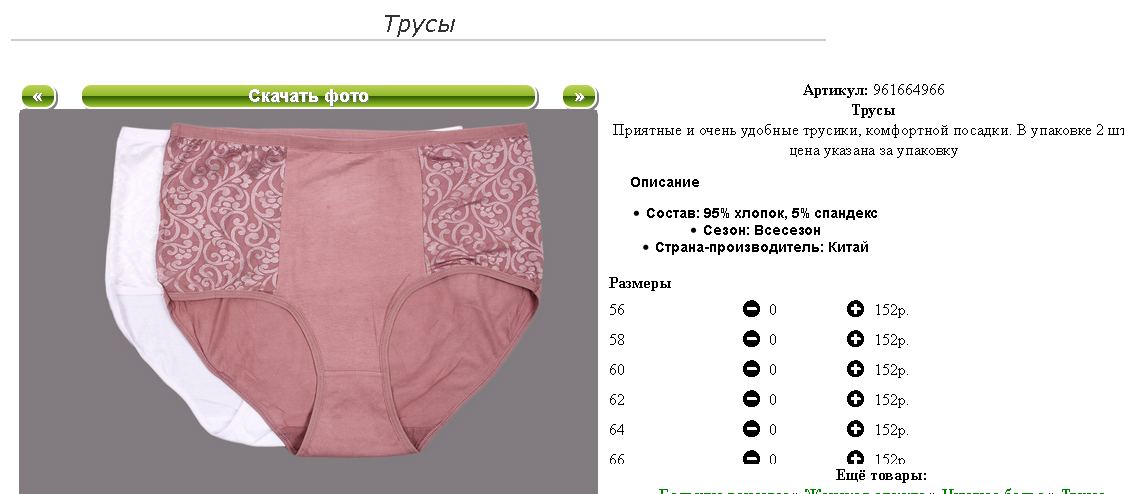Remove one item of size 62
This screenshot has height=494, width=1124.
coord(751,399)
